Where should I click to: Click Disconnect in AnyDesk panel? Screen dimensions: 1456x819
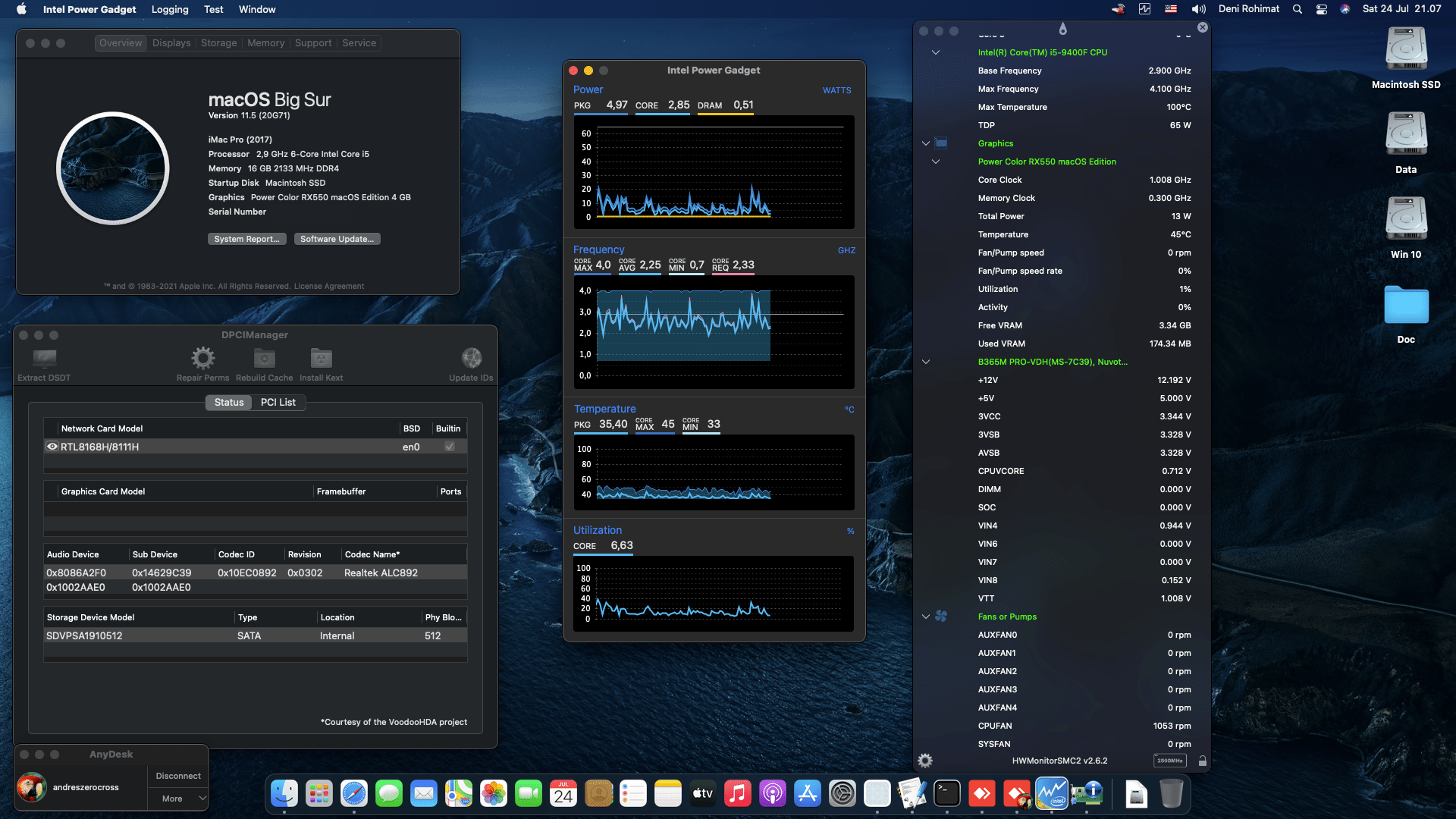click(x=178, y=776)
